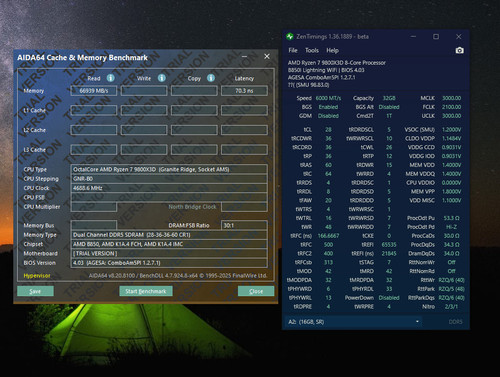Click info icon next to Write column

pos(162,78)
